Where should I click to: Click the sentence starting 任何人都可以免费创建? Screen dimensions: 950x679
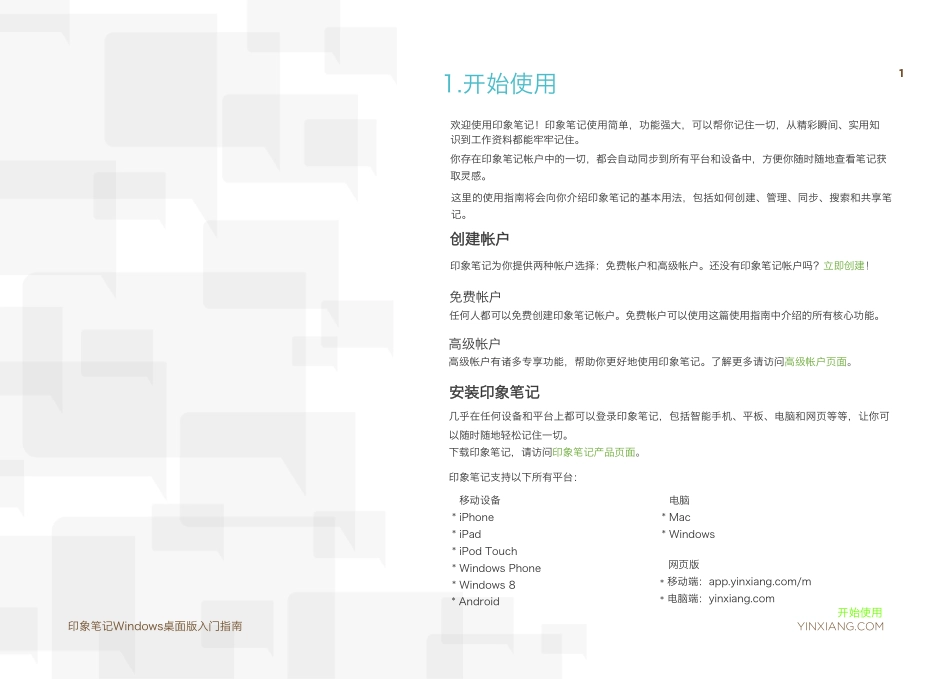(x=665, y=316)
